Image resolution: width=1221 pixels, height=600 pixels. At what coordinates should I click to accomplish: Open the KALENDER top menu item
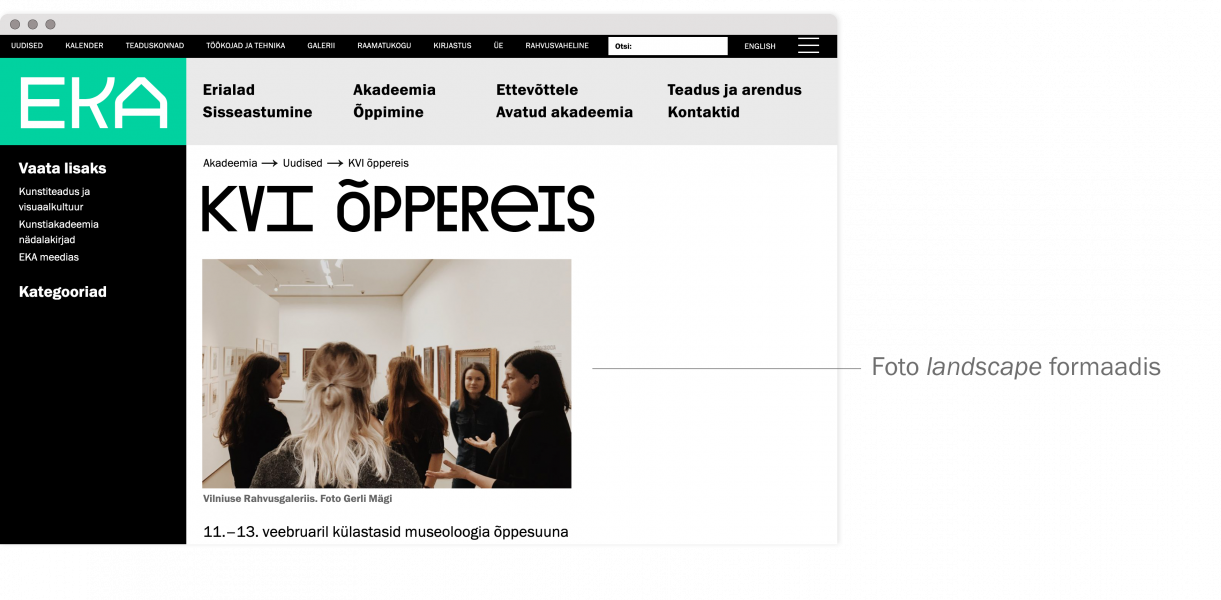pos(84,46)
